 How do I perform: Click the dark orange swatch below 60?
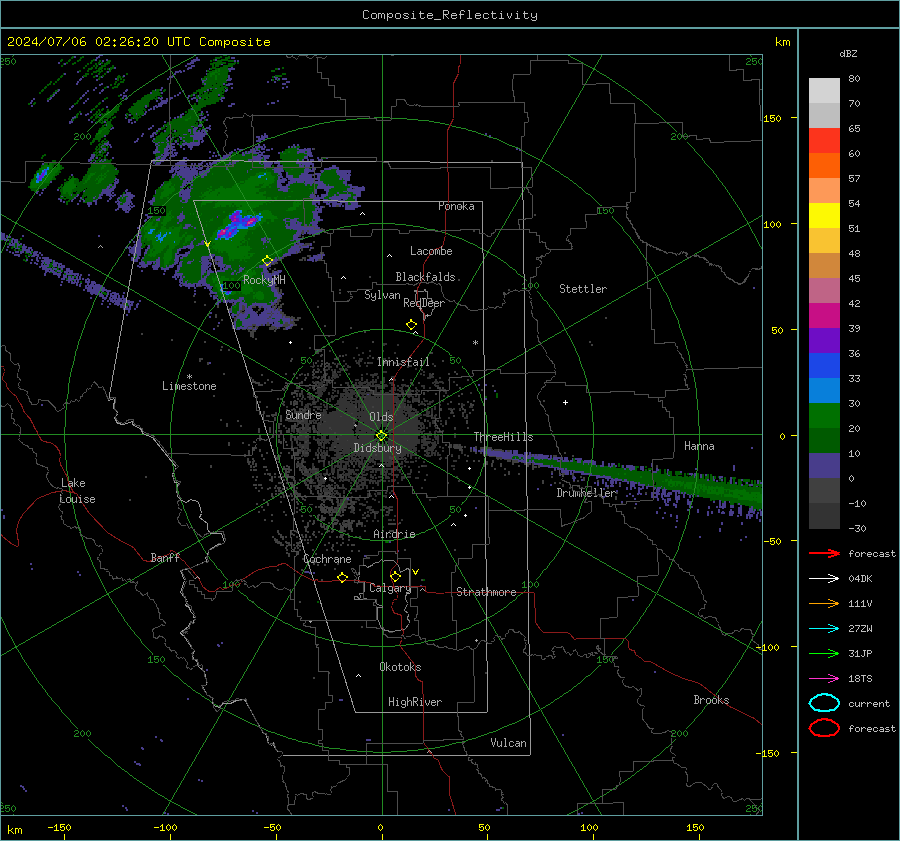pos(824,165)
